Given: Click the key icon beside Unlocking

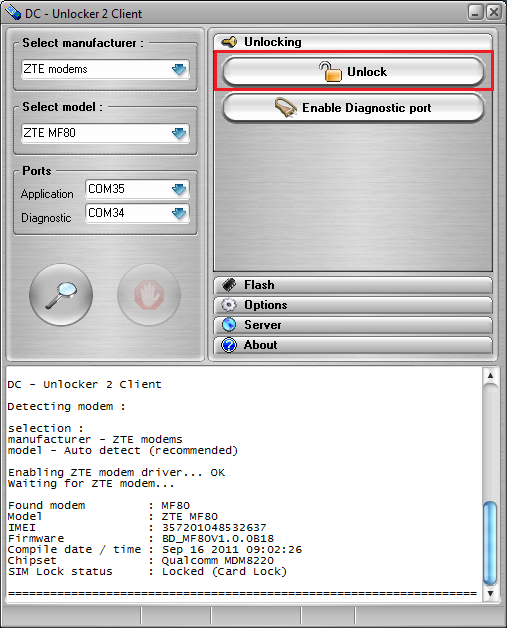Looking at the screenshot, I should pos(229,42).
